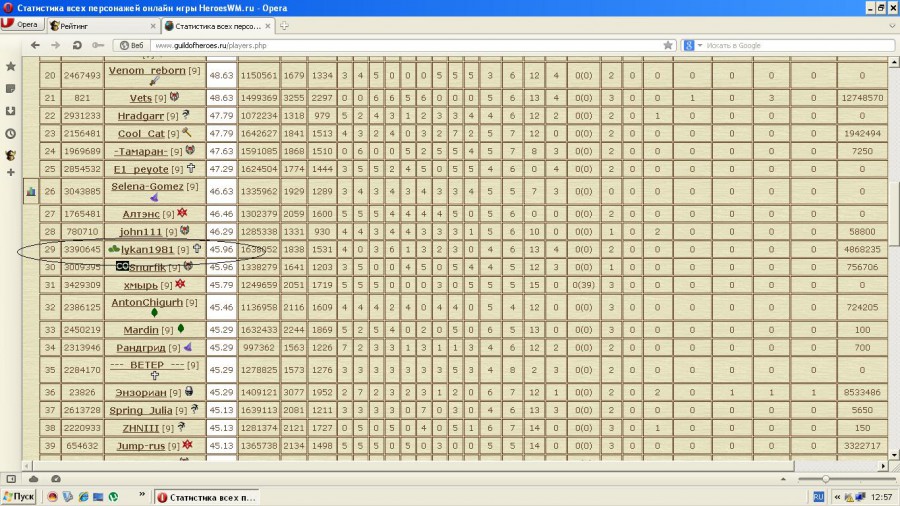The image size is (900, 506).
Task: Expand quick launch chevron on taskbar
Action: click(142, 495)
